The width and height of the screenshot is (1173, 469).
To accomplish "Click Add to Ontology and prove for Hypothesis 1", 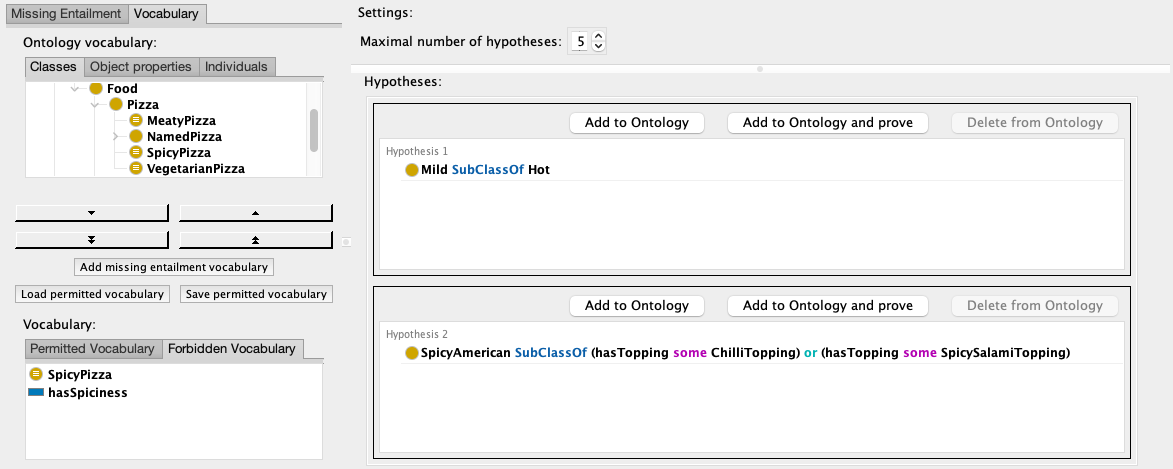I will point(827,123).
